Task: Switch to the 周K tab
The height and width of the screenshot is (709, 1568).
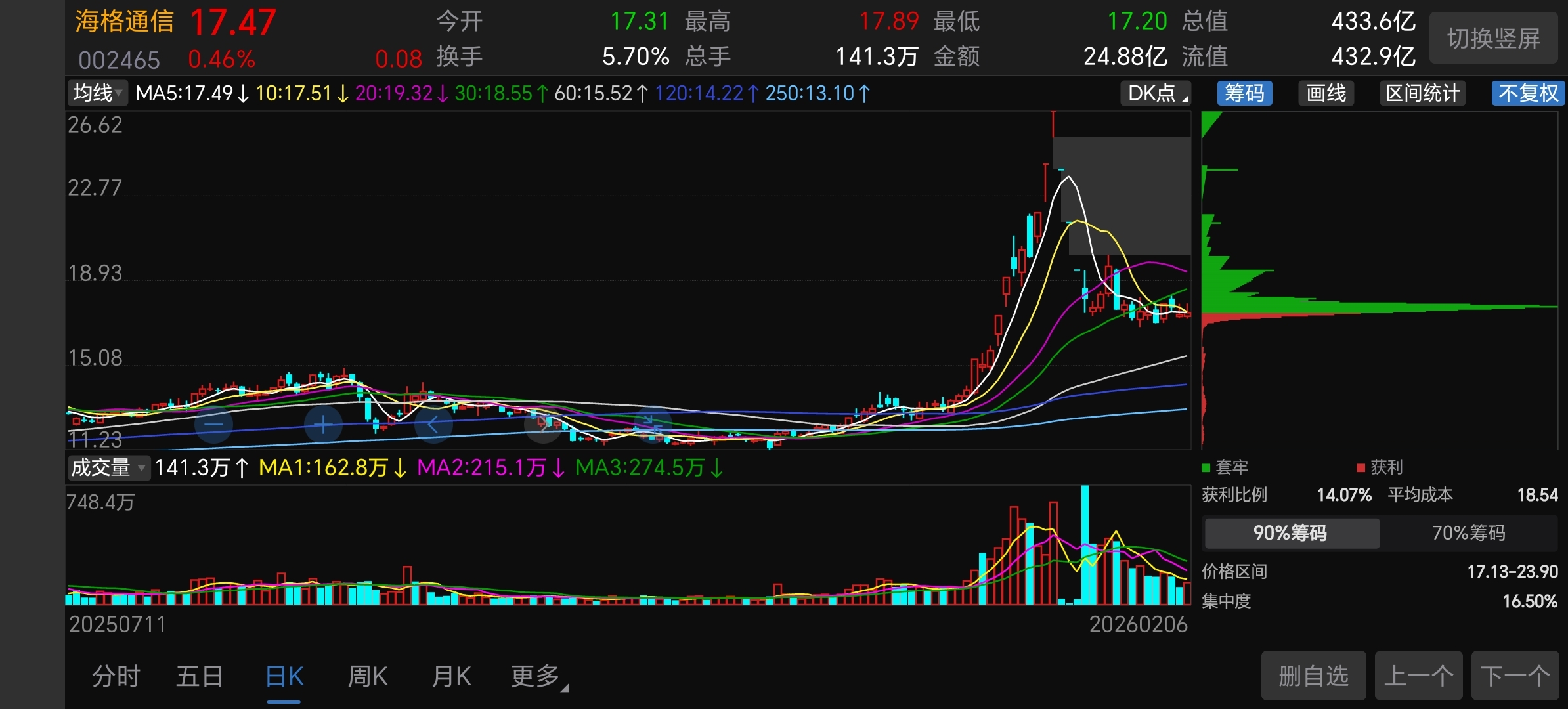Action: [x=368, y=676]
